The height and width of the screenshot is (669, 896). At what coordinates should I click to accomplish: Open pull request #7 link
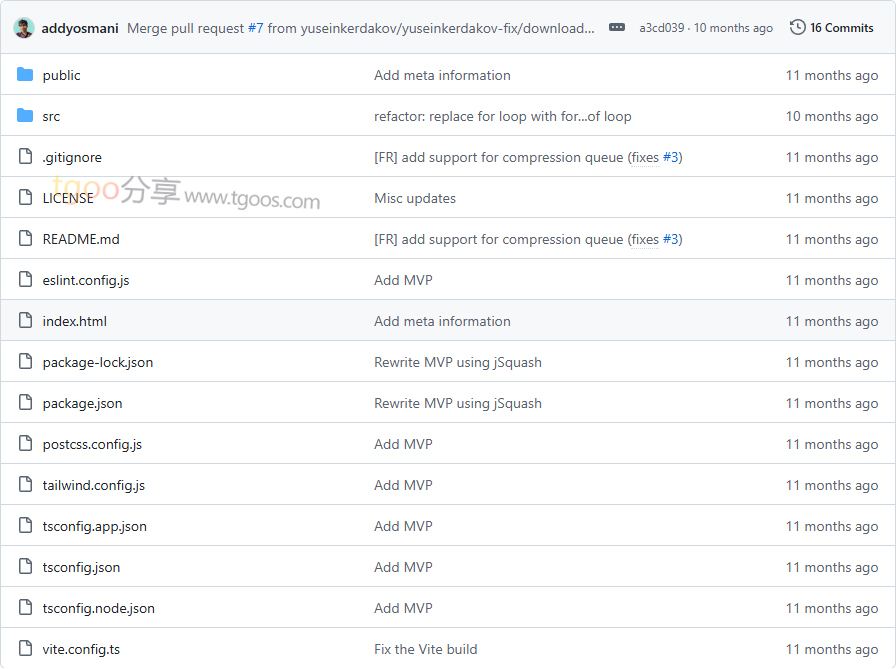click(x=254, y=28)
